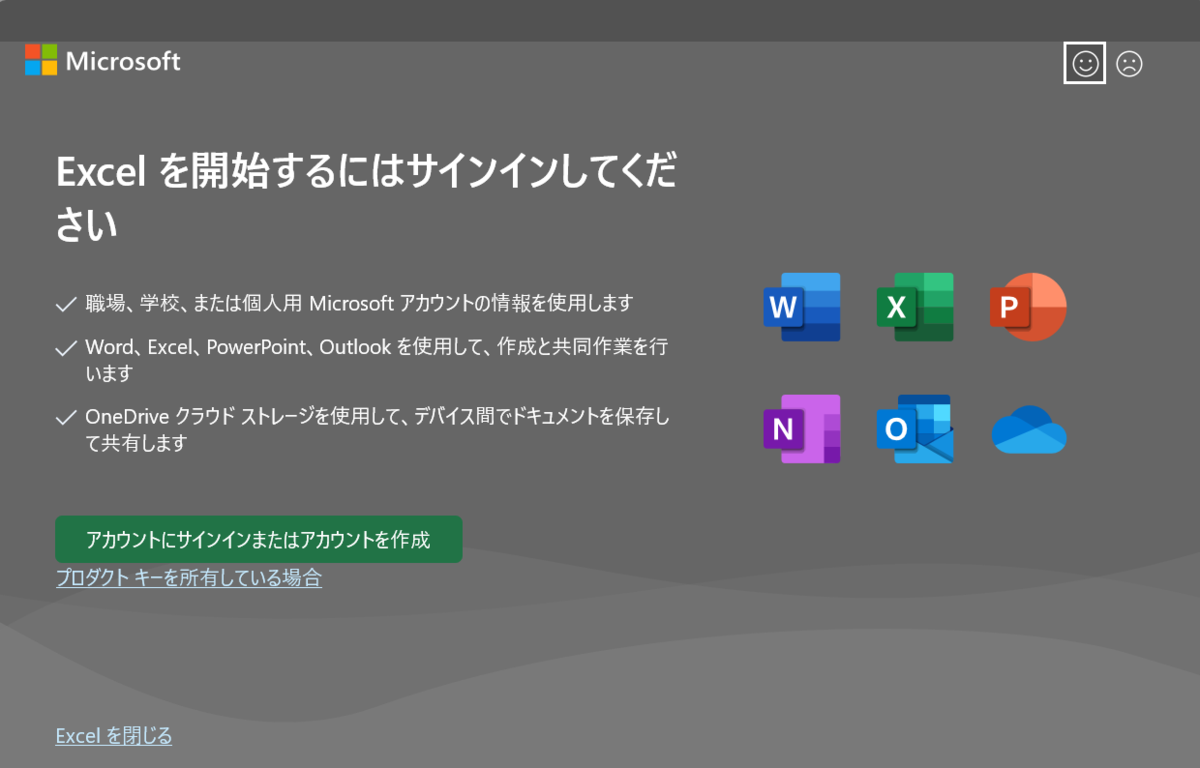Click the Excel を閉じる link
Screen dimensions: 1200x768
coord(114,736)
